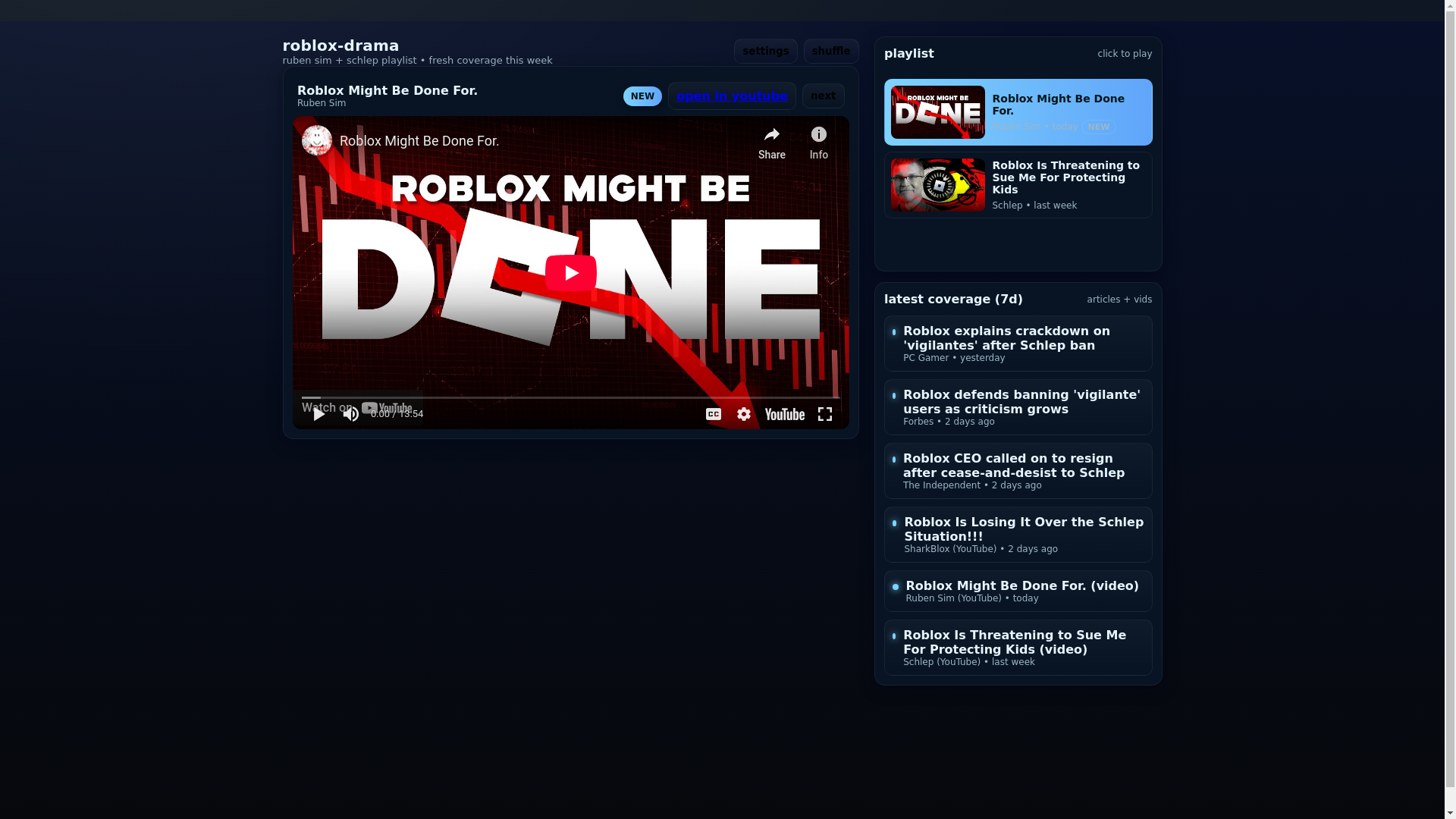This screenshot has width=1456, height=819.
Task: Click the video title text in the player
Action: (x=419, y=141)
